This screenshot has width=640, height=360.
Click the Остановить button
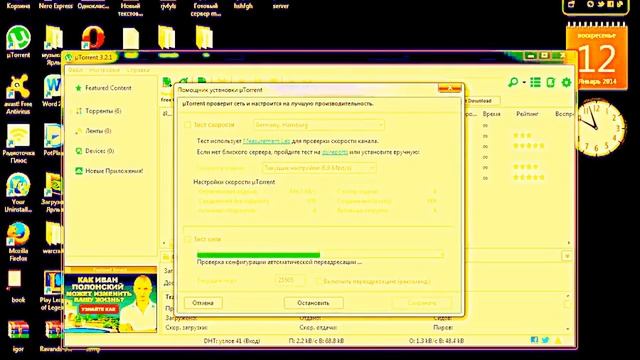click(313, 303)
